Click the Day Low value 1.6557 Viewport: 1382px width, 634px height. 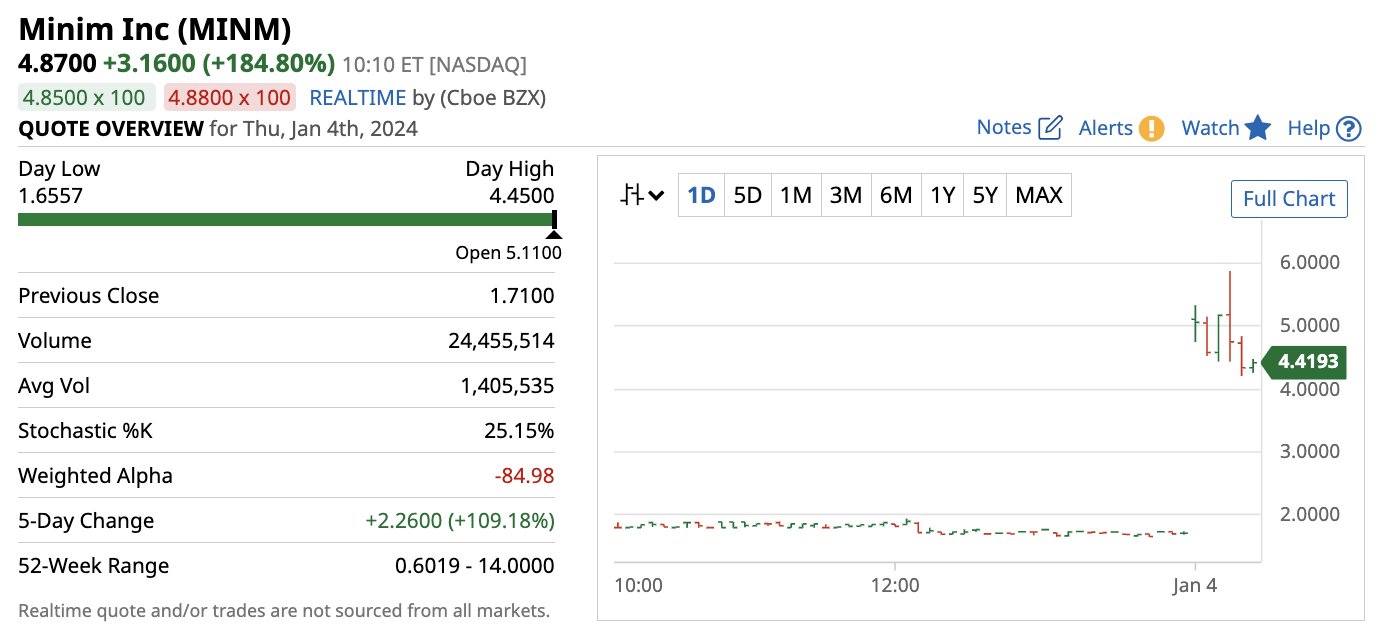click(51, 195)
